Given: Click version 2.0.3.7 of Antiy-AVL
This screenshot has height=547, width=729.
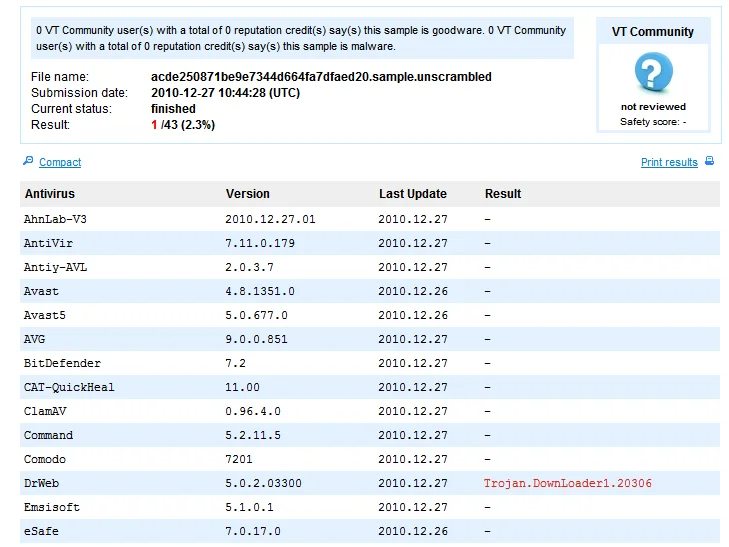Looking at the screenshot, I should click(x=250, y=267).
